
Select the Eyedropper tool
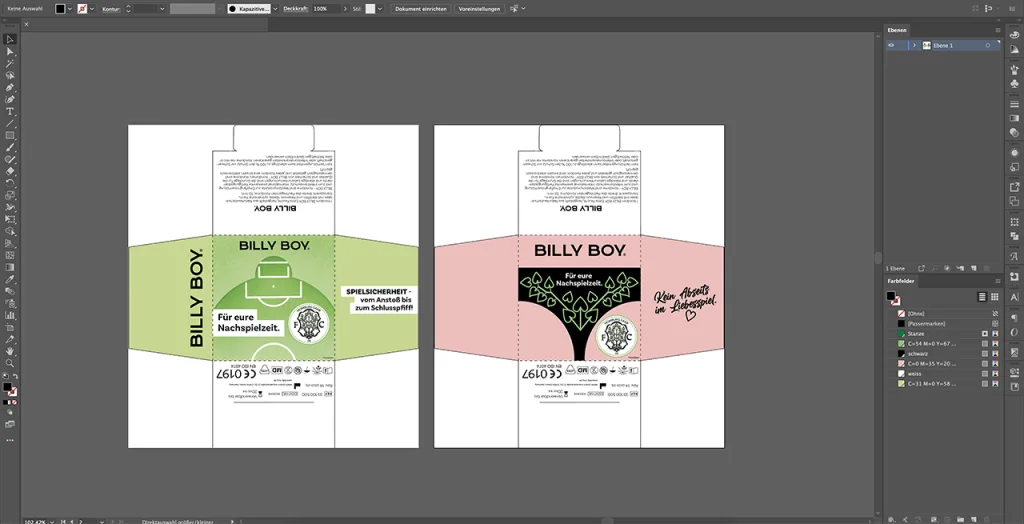(x=10, y=279)
